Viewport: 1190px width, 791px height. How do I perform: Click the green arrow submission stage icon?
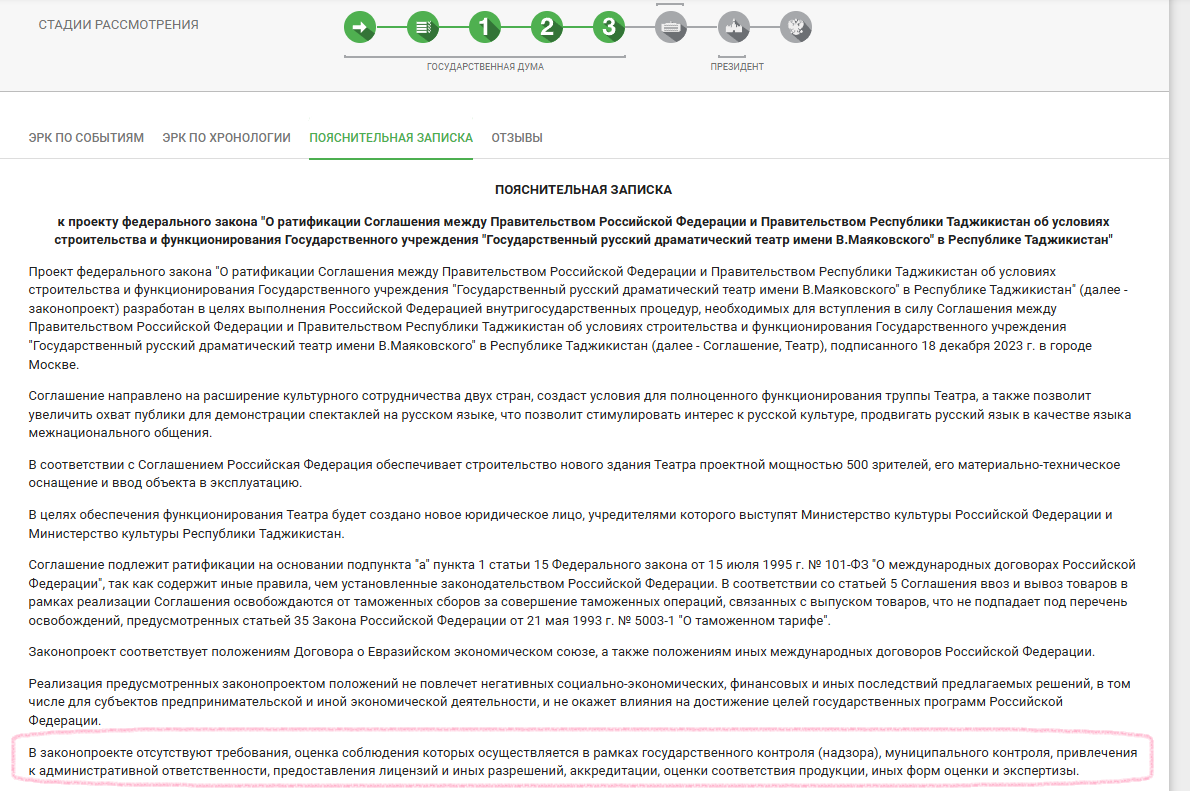[360, 27]
